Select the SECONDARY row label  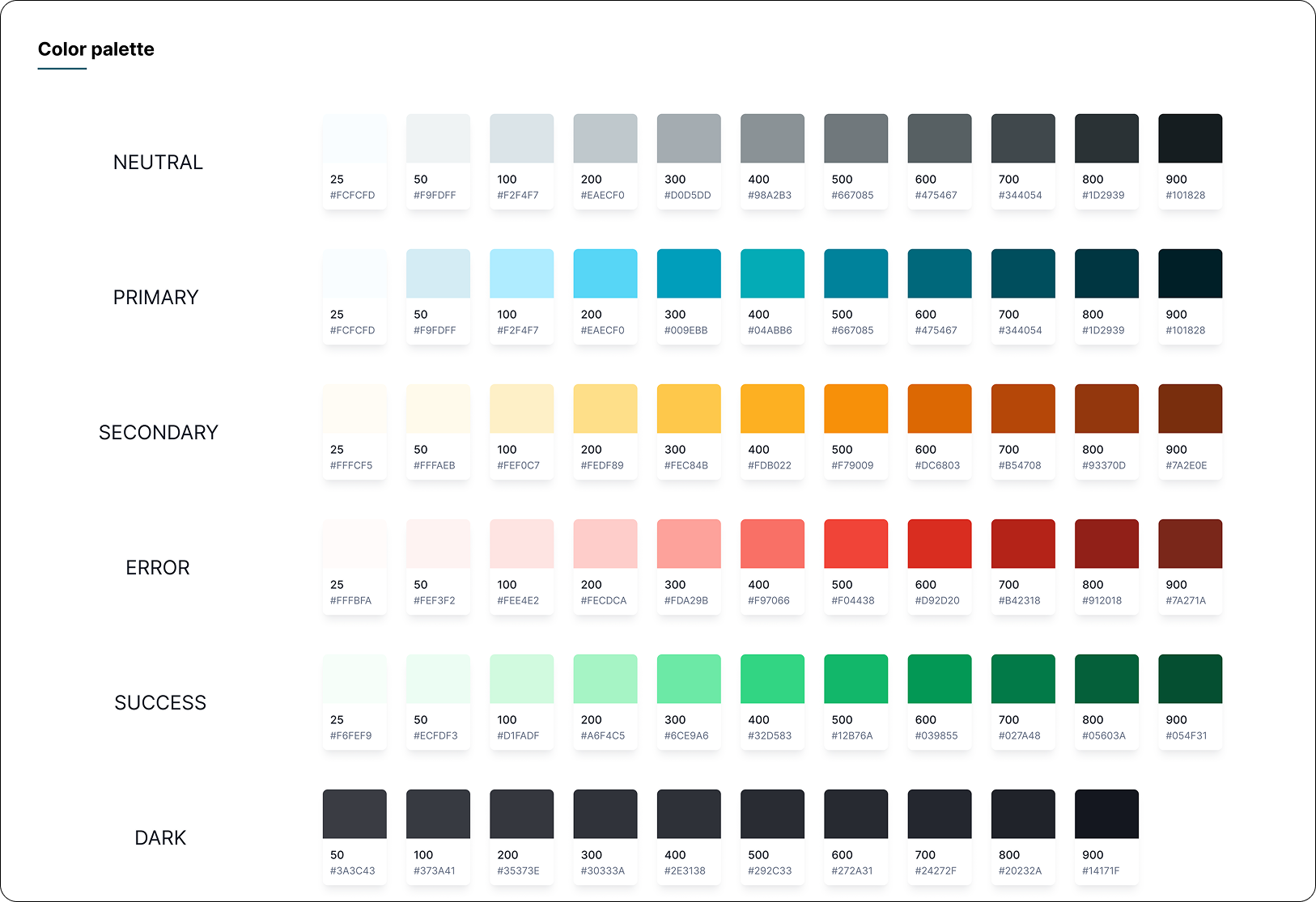coord(159,433)
